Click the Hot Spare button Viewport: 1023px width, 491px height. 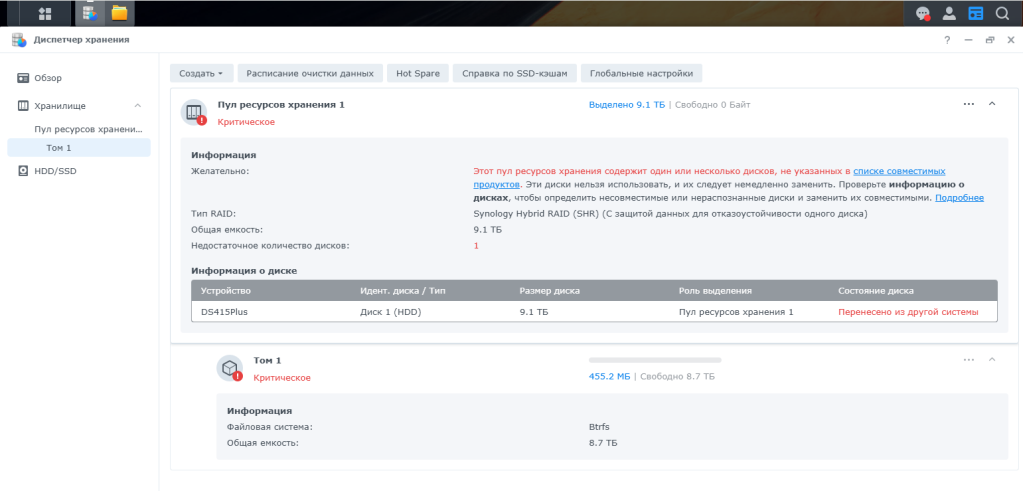[x=418, y=74]
